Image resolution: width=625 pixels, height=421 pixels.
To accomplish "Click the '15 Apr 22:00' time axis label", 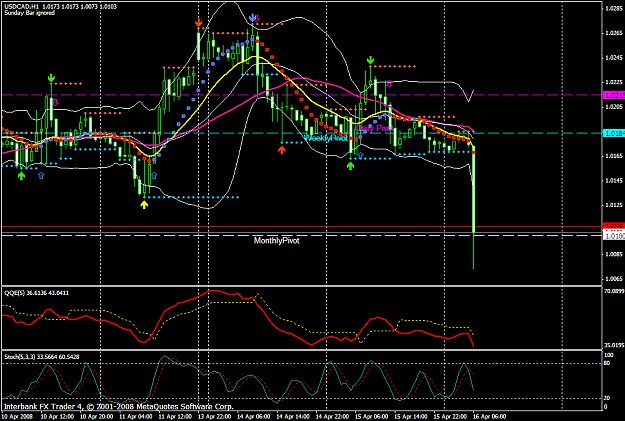I will tap(450, 417).
